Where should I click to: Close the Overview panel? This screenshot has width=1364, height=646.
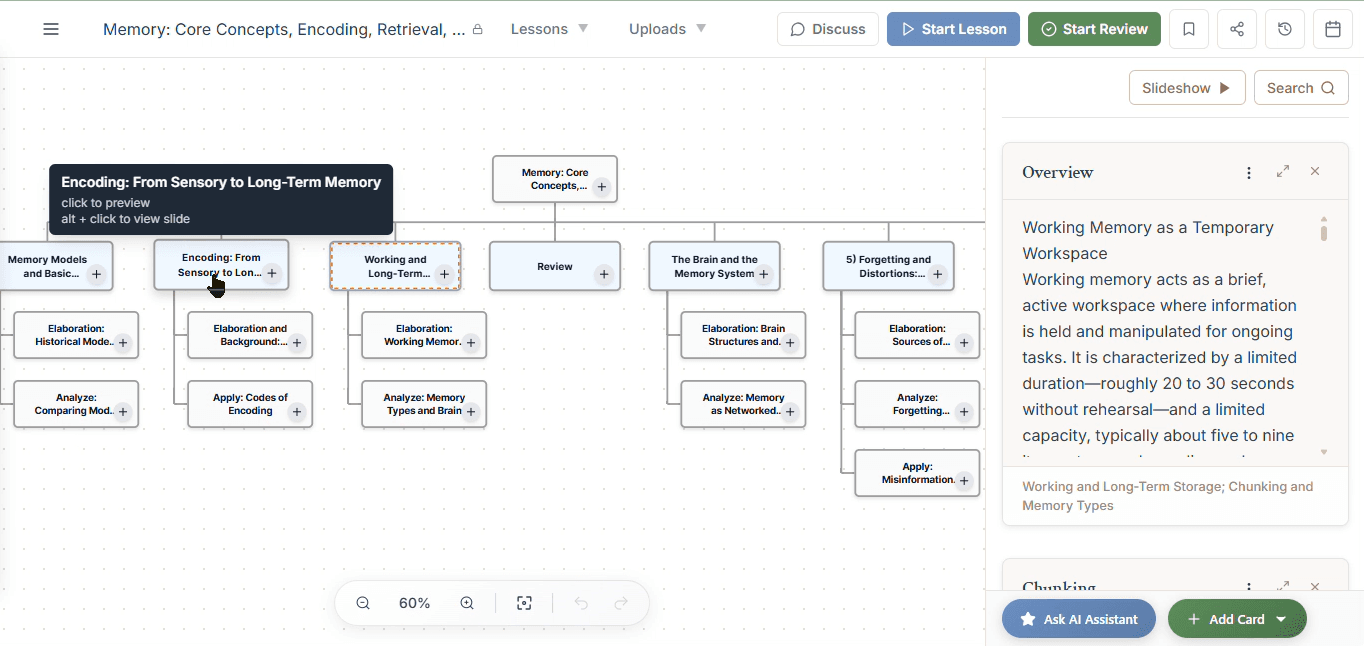coord(1315,171)
